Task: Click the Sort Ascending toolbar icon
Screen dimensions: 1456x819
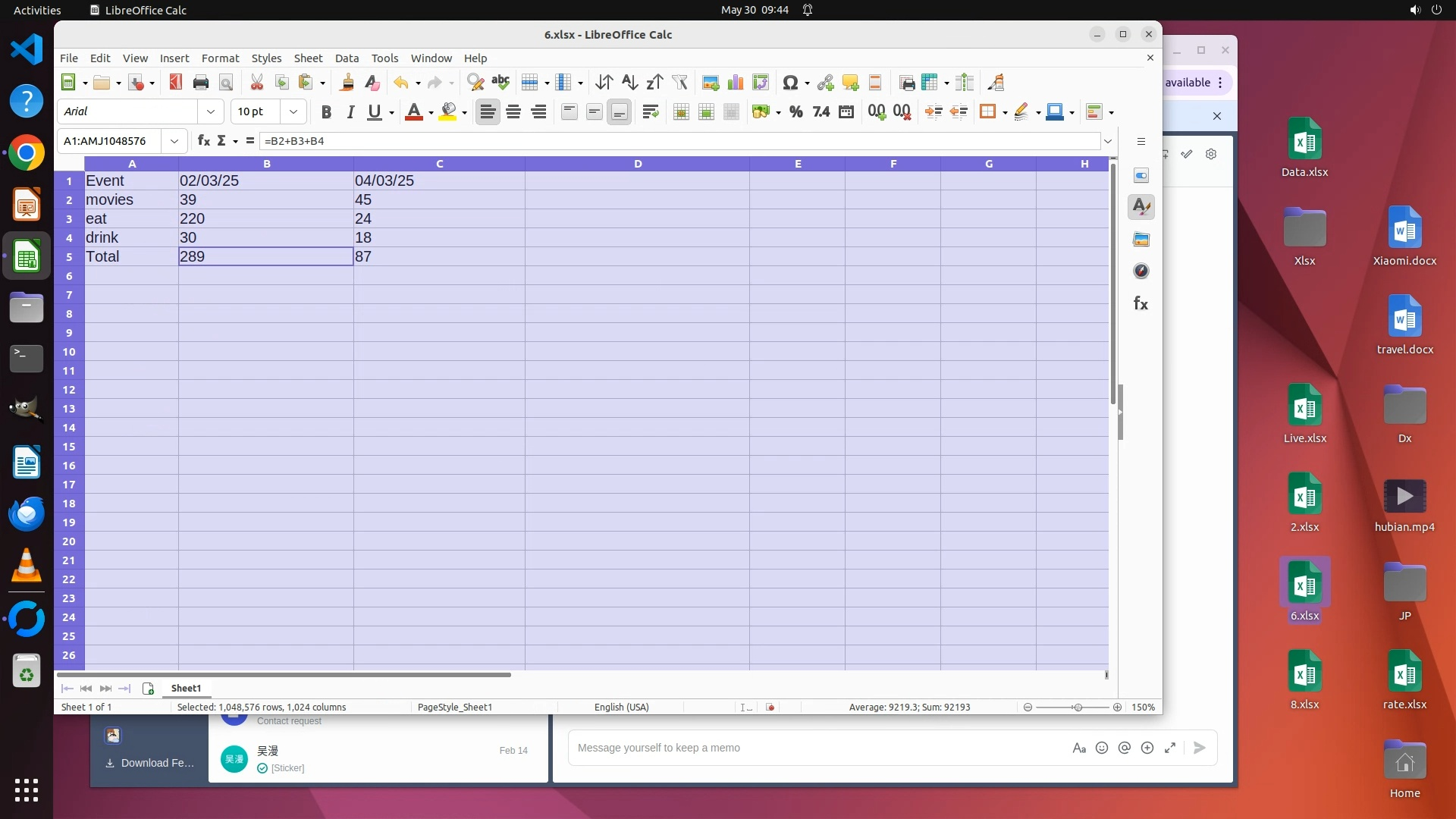Action: click(629, 83)
